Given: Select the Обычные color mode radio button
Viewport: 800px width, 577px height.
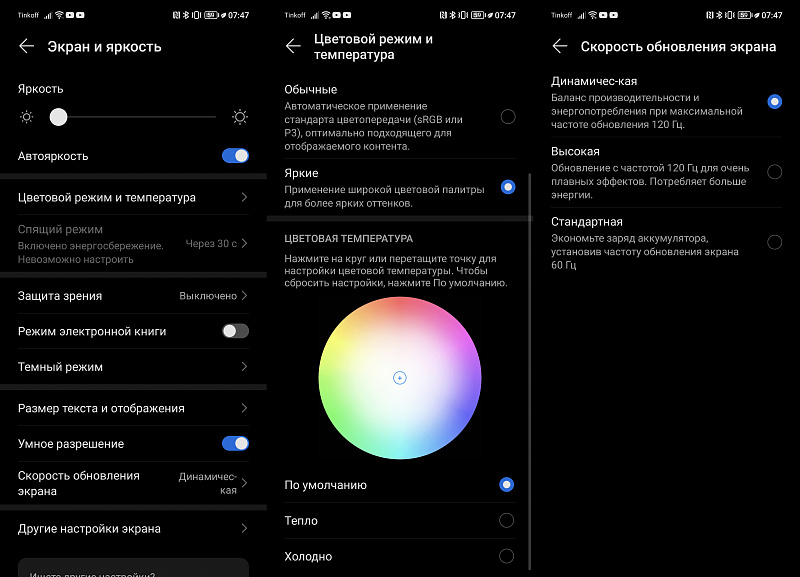Looking at the screenshot, I should coord(508,117).
